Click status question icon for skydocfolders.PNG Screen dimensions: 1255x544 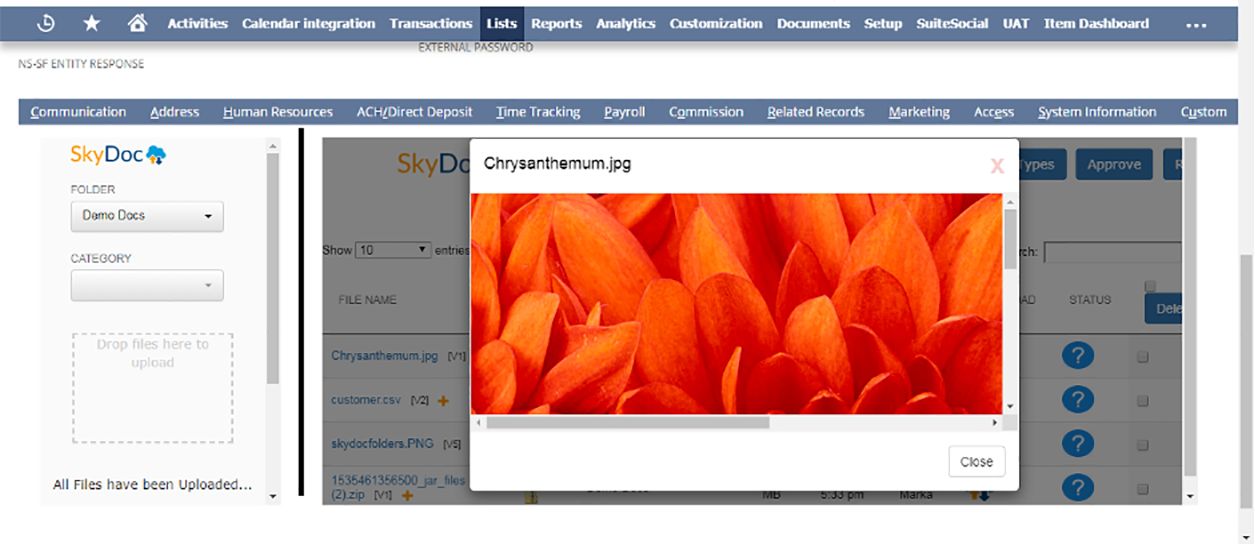point(1078,443)
